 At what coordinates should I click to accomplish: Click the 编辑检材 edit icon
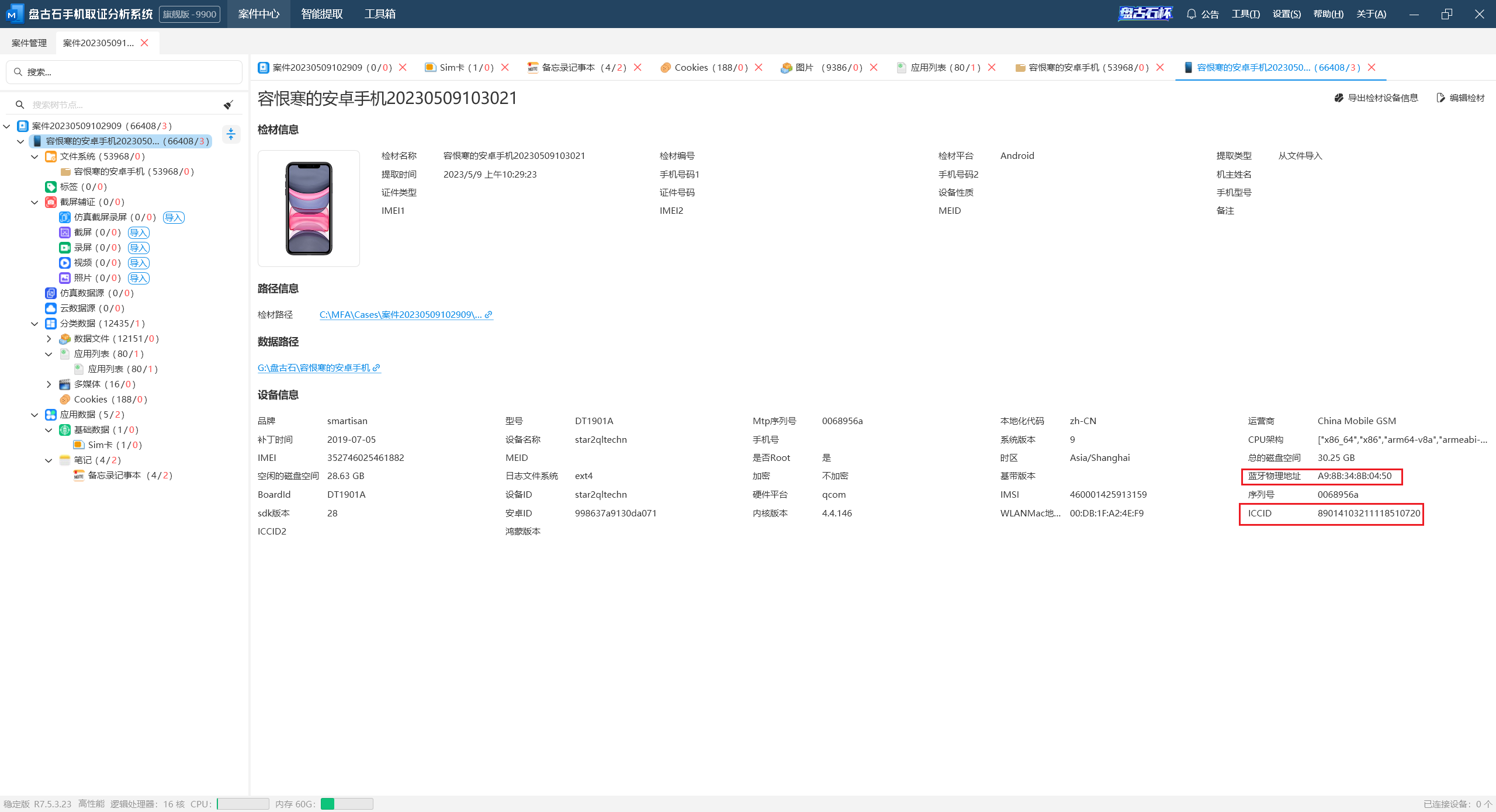[1440, 98]
